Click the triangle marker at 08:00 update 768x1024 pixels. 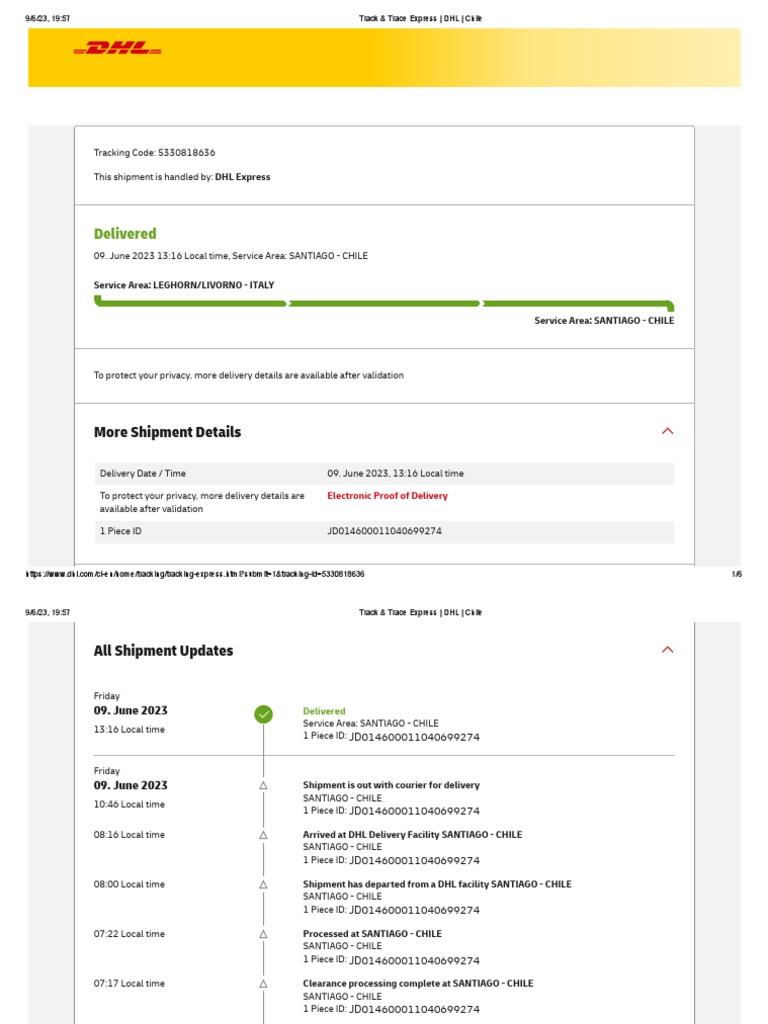pyautogui.click(x=263, y=885)
